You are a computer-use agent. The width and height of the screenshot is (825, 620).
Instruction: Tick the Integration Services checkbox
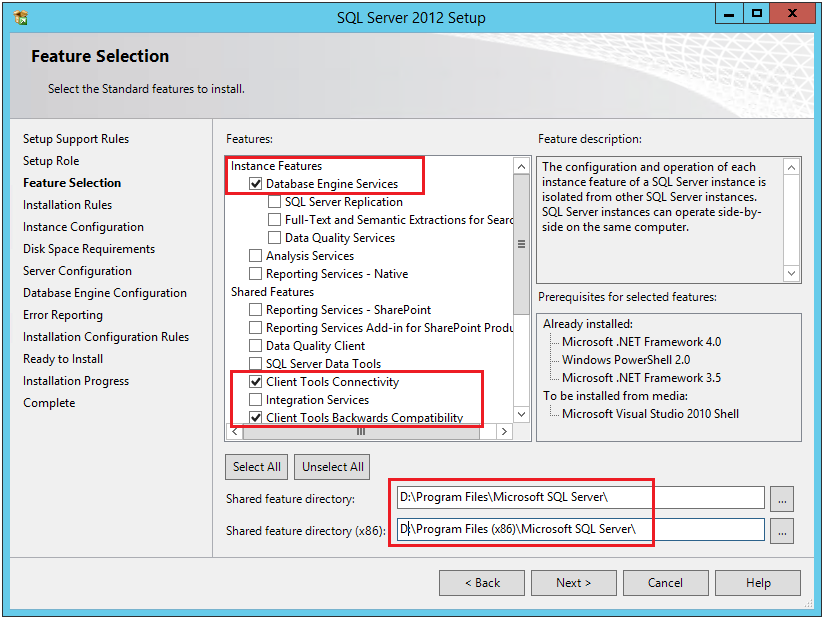(256, 399)
